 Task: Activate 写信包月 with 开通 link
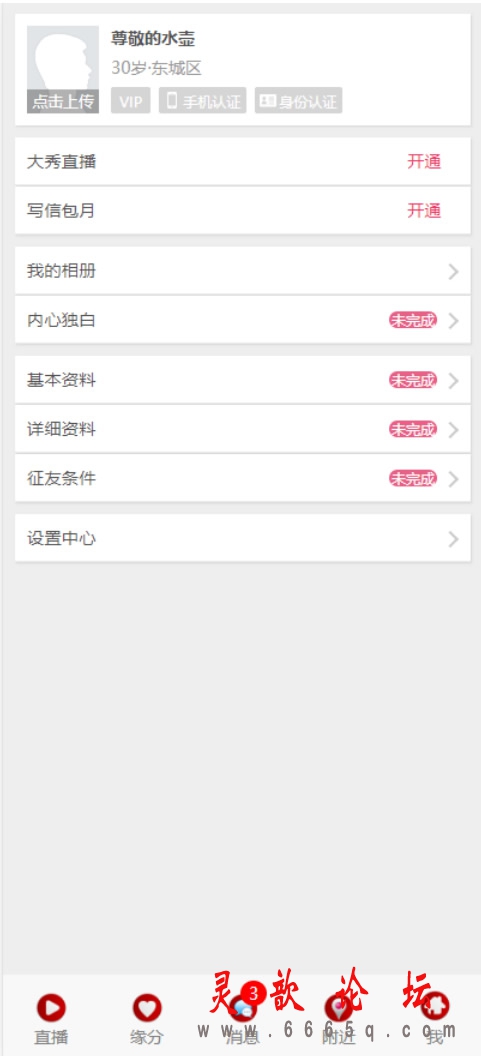click(424, 211)
